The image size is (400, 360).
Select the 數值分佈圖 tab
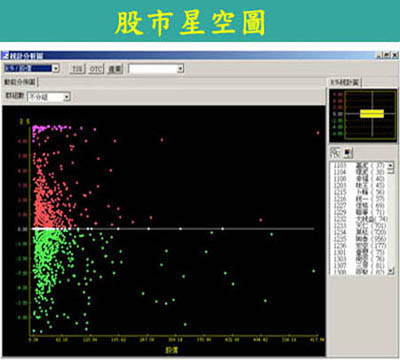[20, 82]
